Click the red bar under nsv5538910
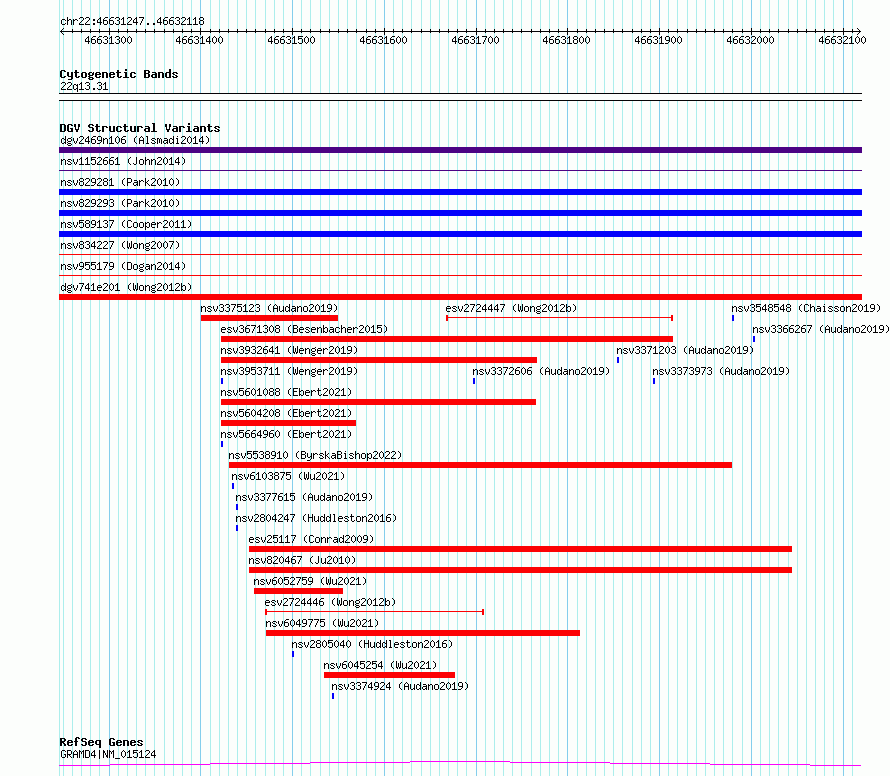The image size is (890, 776). click(x=480, y=465)
